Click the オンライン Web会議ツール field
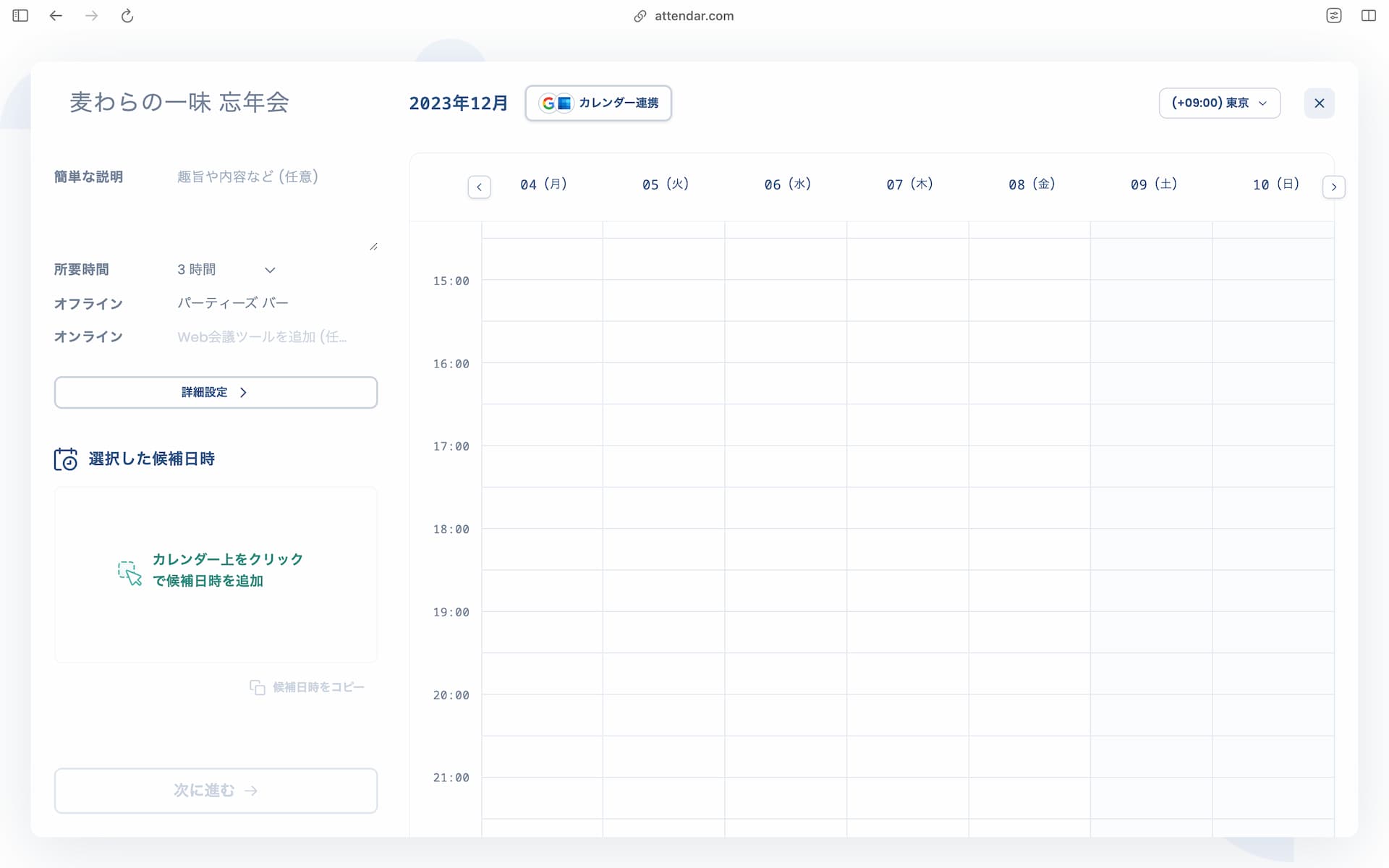The height and width of the screenshot is (868, 1389). coord(262,336)
